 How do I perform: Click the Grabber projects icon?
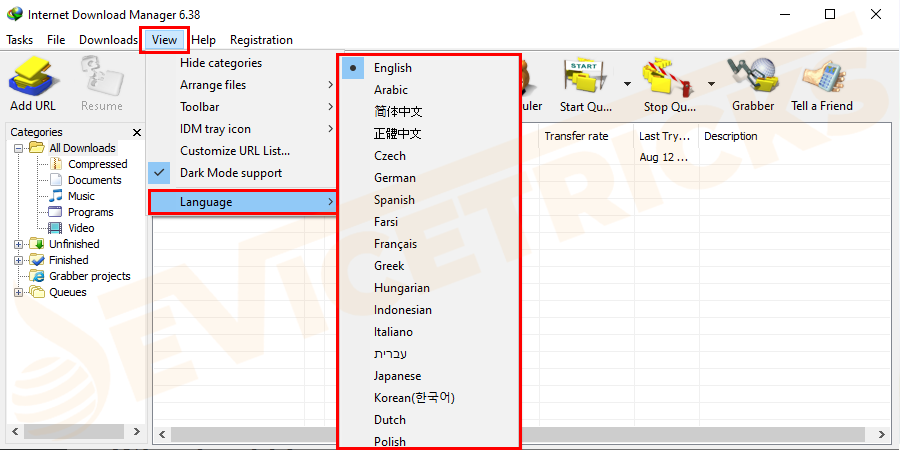(x=37, y=276)
